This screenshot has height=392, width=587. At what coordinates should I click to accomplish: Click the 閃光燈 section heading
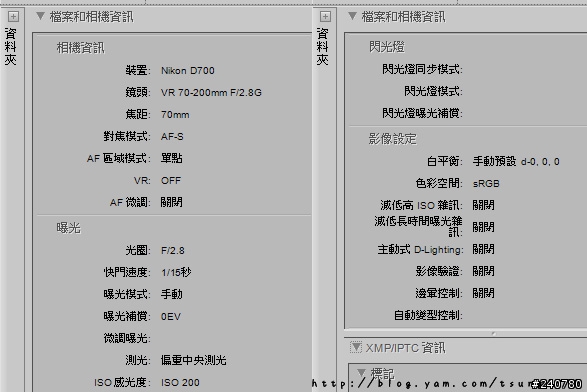click(387, 47)
